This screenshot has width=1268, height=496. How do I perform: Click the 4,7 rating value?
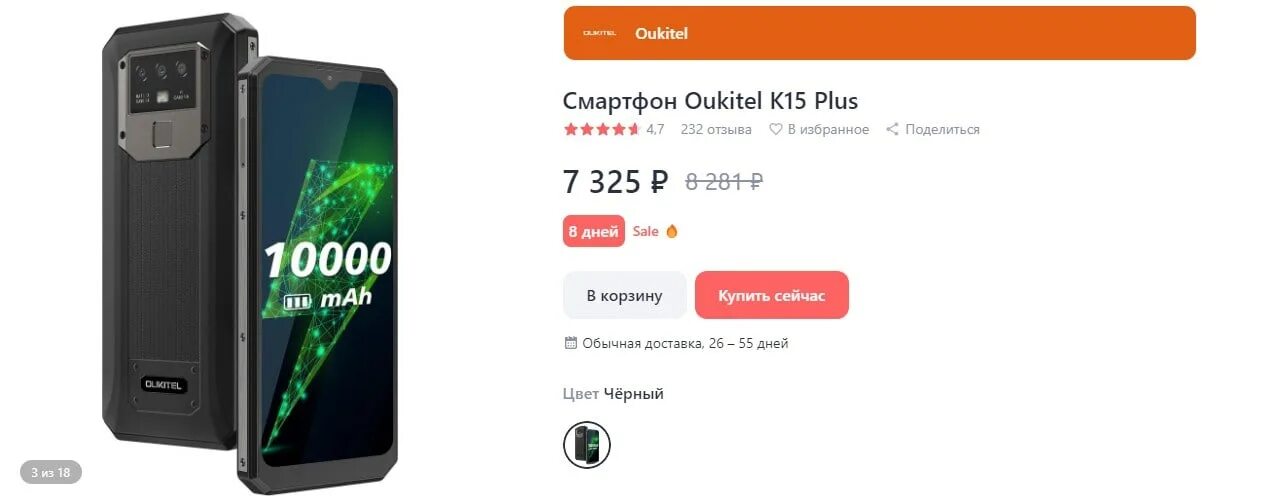pyautogui.click(x=655, y=129)
